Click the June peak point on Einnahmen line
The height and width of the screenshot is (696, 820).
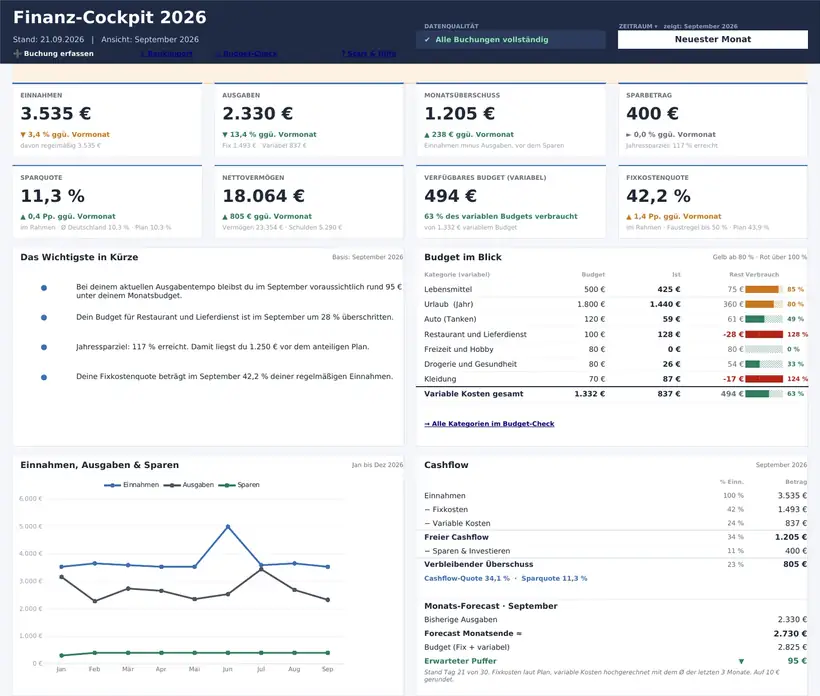[x=227, y=527]
